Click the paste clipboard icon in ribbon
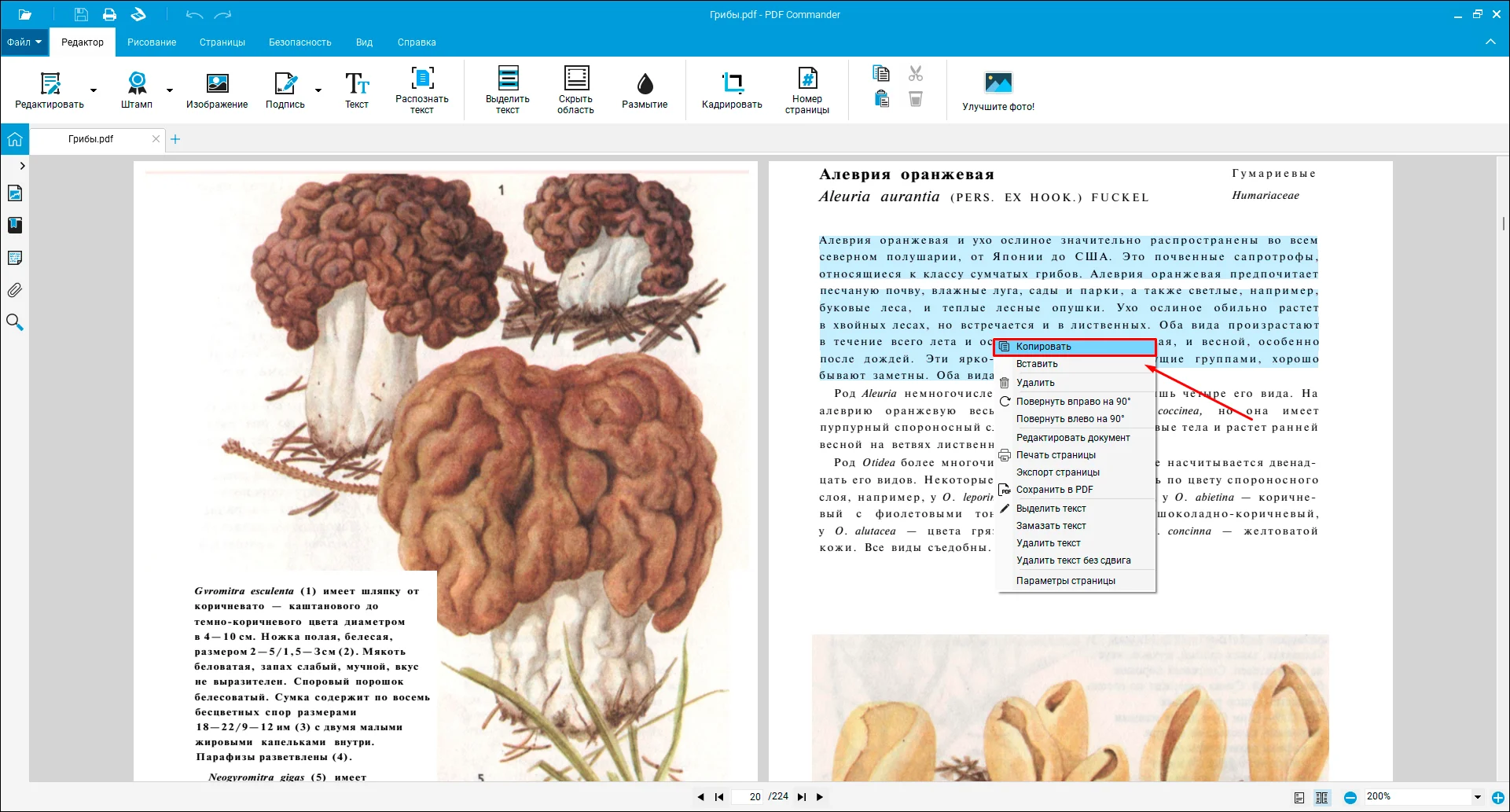 pos(881,98)
